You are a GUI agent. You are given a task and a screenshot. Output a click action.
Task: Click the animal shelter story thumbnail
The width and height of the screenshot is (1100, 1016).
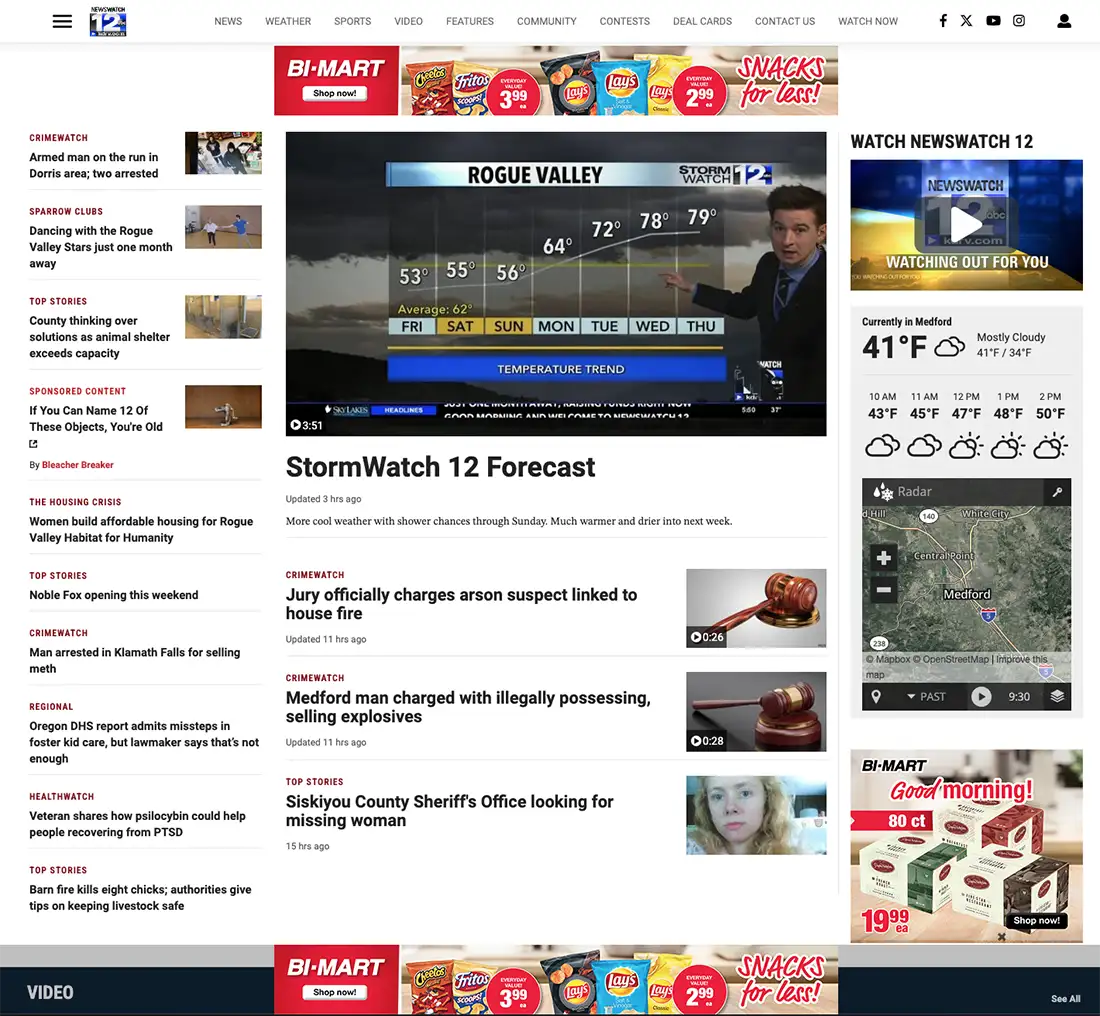223,316
